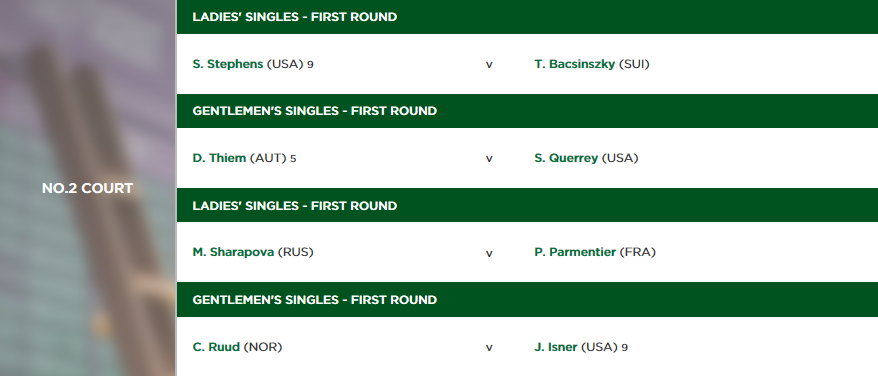Select C. Ruud player link
878x376 pixels.
216,347
